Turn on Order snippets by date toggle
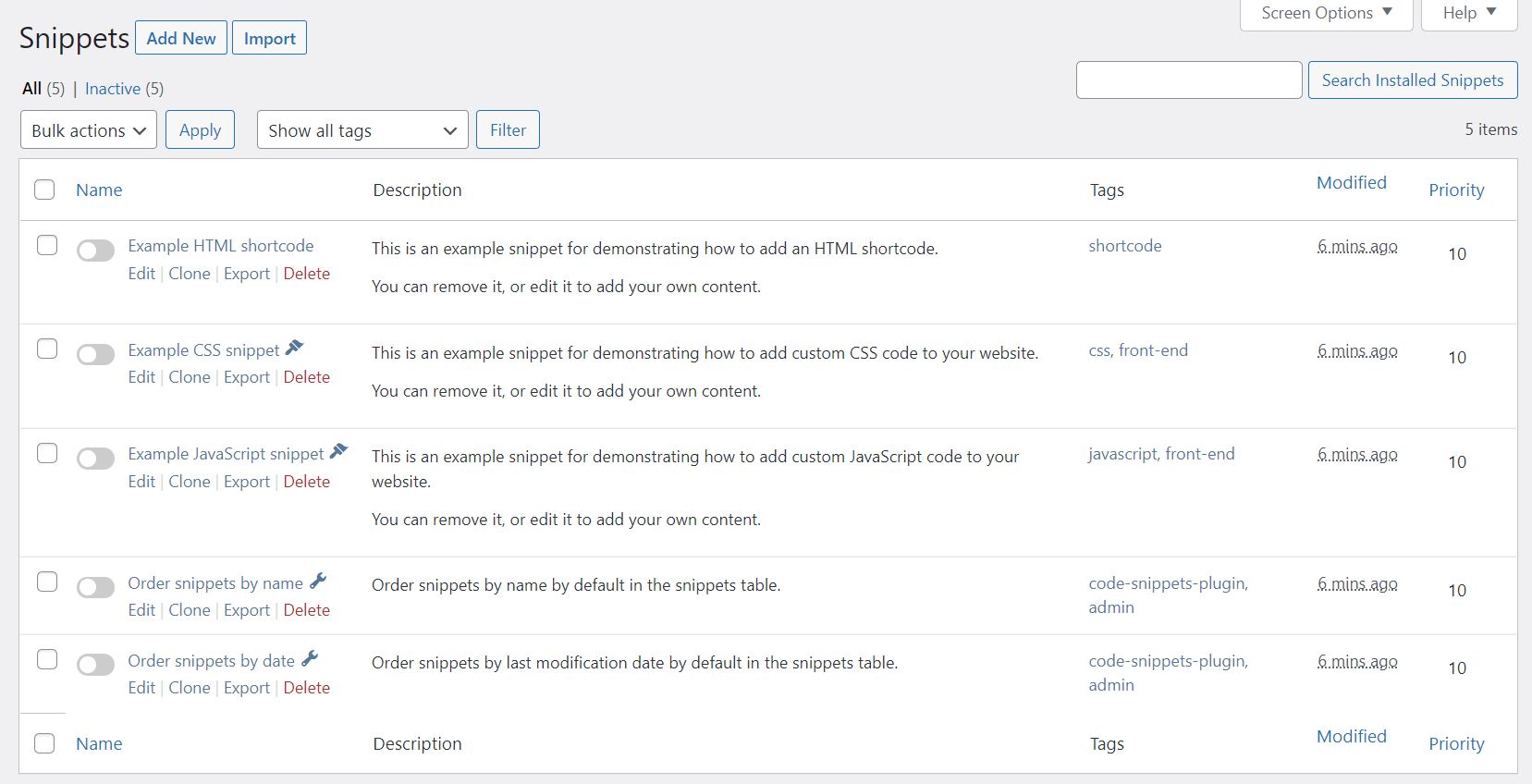 click(95, 665)
